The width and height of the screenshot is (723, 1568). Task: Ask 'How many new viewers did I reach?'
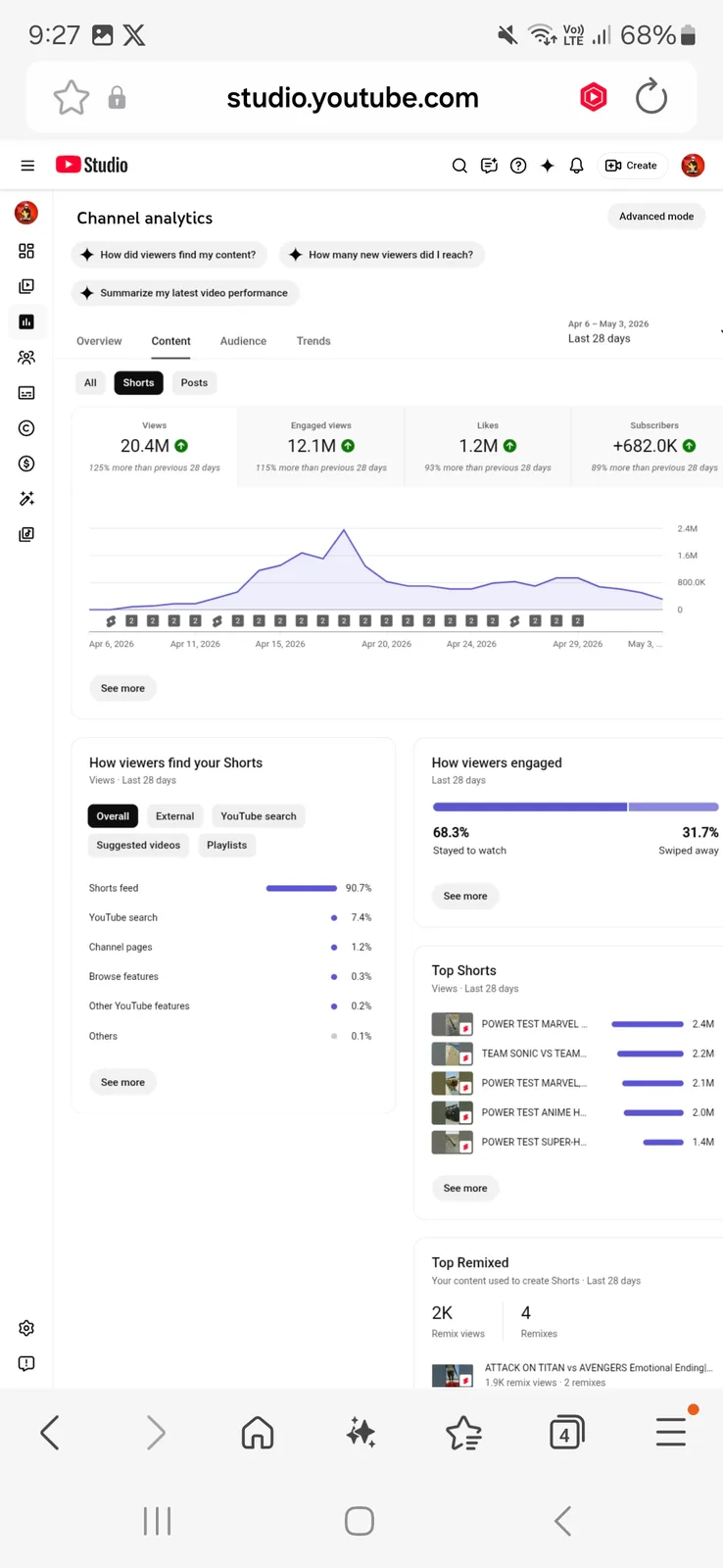click(x=382, y=255)
